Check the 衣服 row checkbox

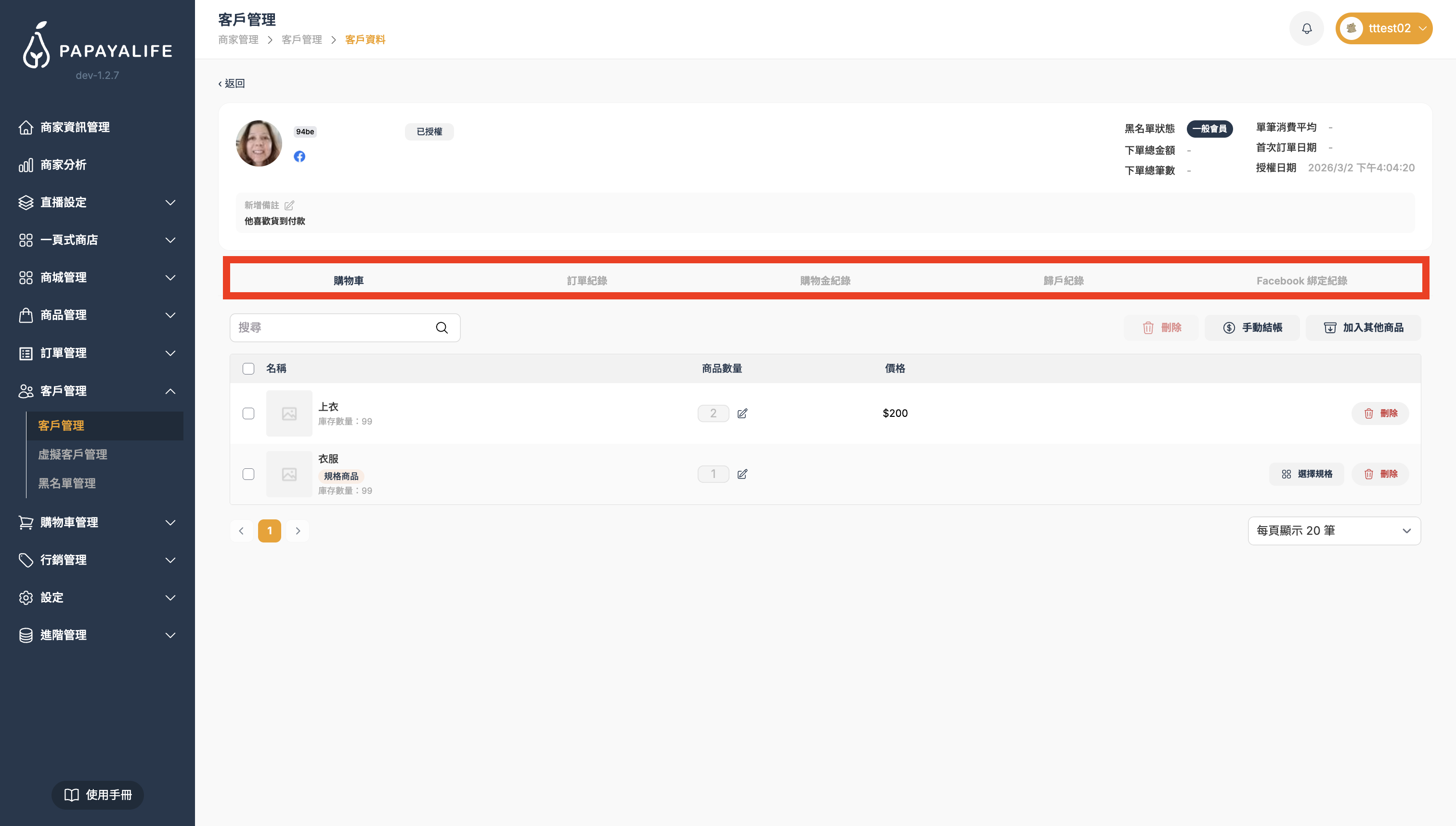[248, 474]
